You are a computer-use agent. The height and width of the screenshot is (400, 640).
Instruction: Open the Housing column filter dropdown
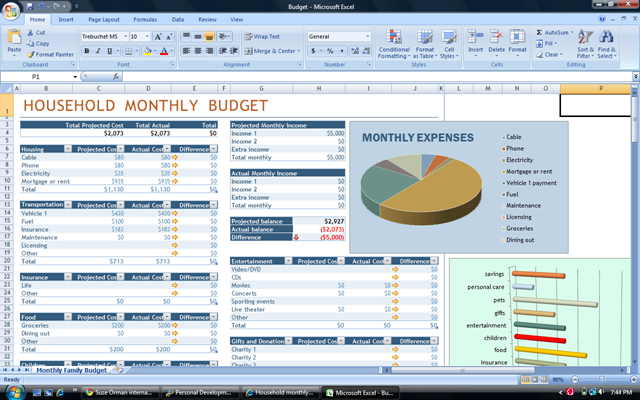tap(68, 149)
